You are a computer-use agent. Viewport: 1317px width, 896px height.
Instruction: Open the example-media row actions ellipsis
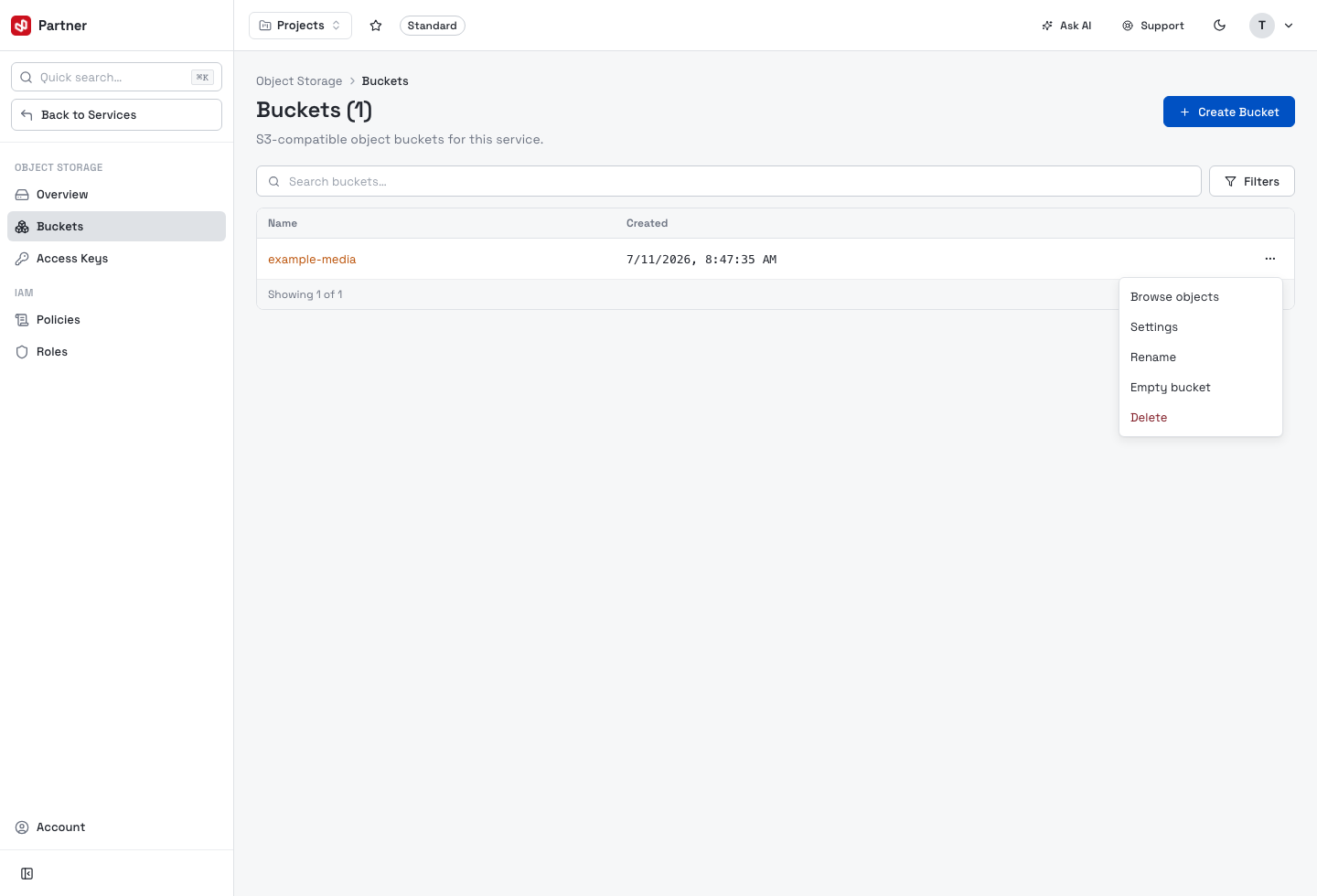click(x=1270, y=259)
